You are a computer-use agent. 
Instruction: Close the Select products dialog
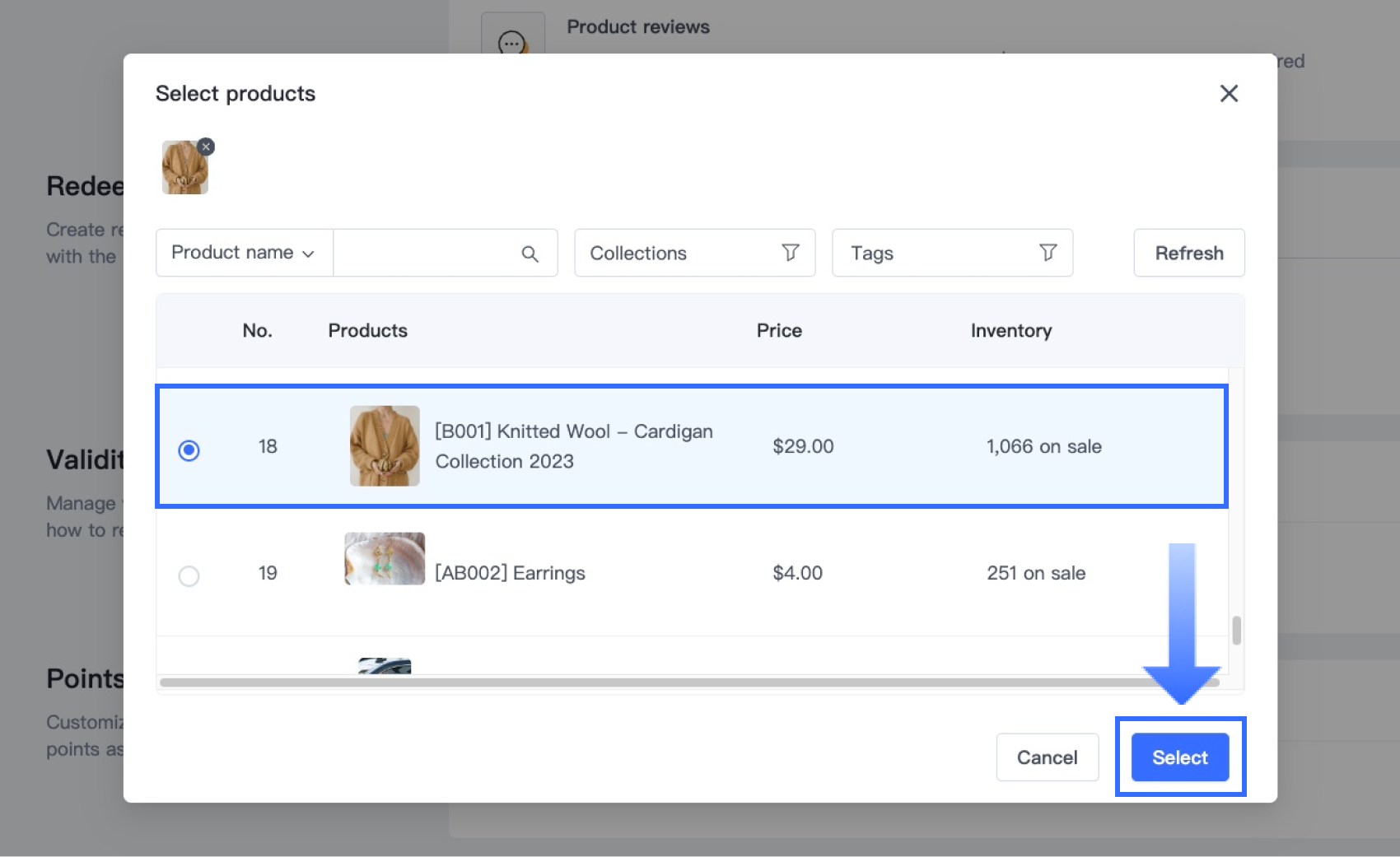coord(1228,94)
